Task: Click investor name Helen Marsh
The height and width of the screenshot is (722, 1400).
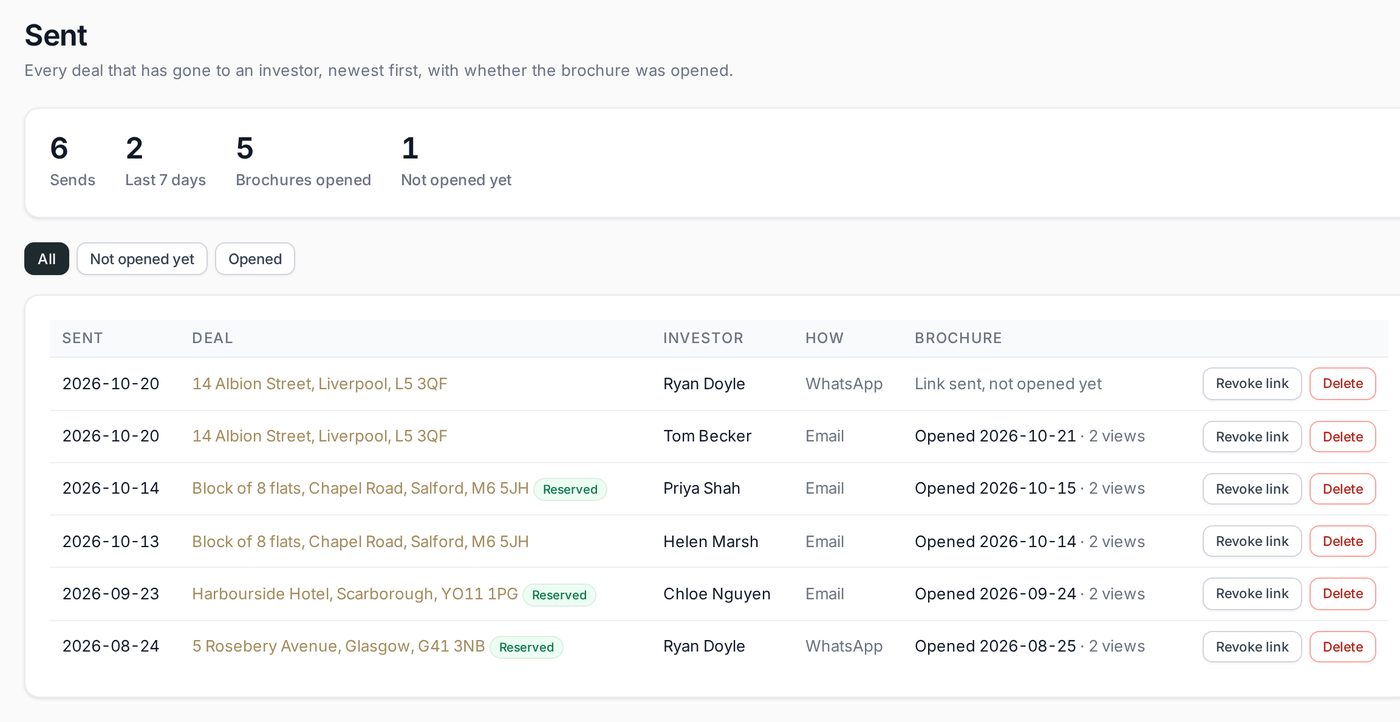Action: tap(711, 541)
